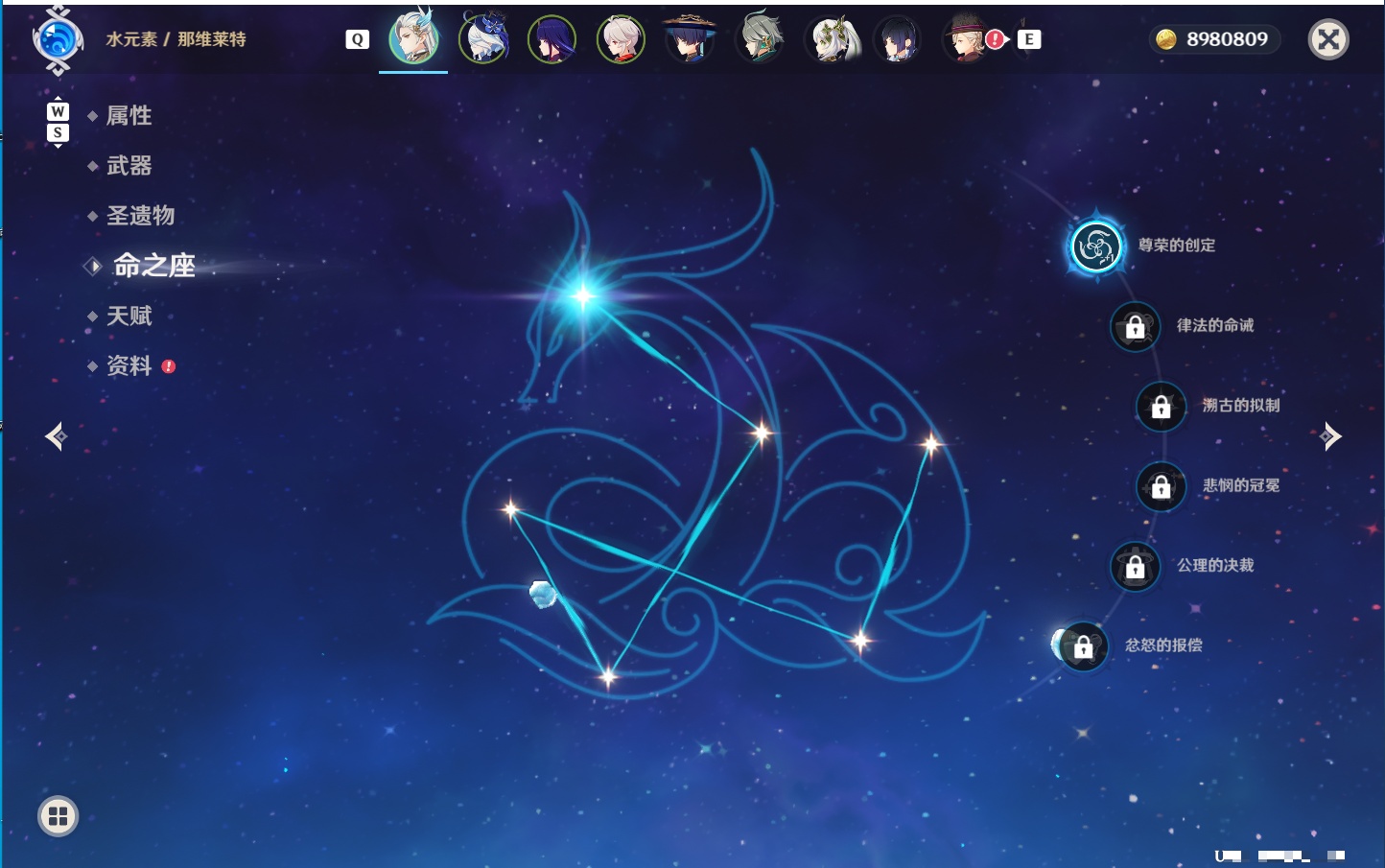Open the grid menu icon at bottom-left
Image resolution: width=1385 pixels, height=868 pixels.
(58, 816)
